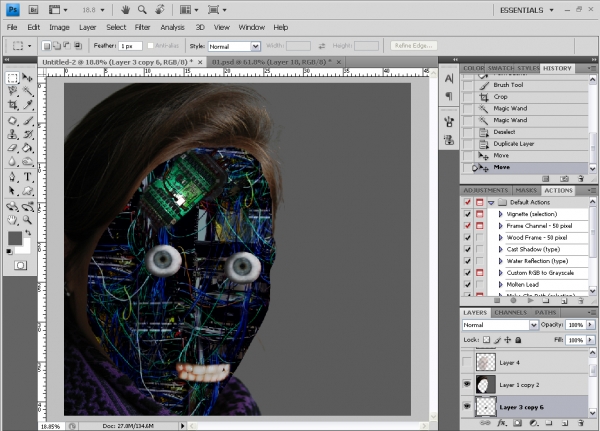The image size is (600, 431).
Task: Add a layer mask
Action: (517, 423)
